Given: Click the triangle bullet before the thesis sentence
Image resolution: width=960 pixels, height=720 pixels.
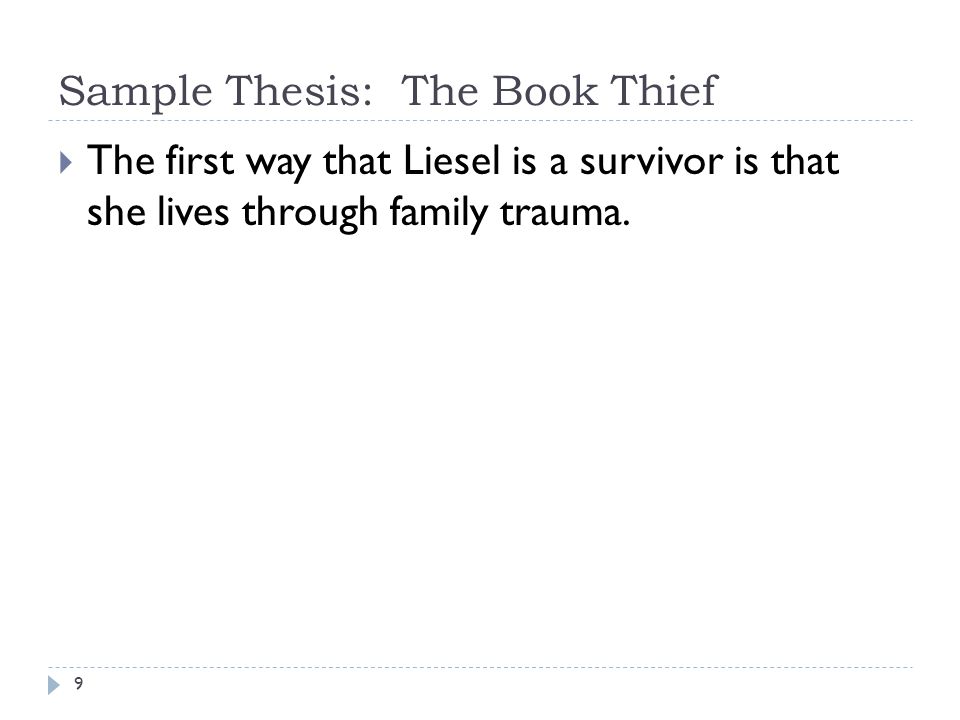Looking at the screenshot, I should [66, 163].
